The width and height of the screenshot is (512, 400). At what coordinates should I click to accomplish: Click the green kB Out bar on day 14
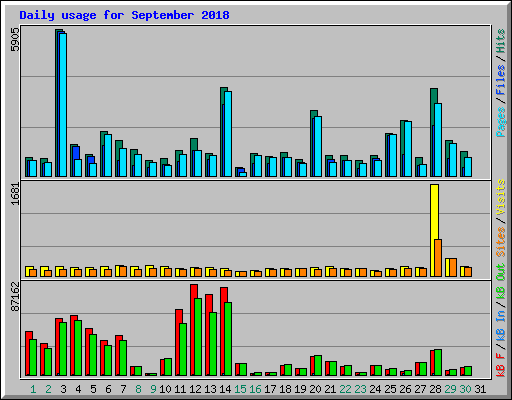228,339
